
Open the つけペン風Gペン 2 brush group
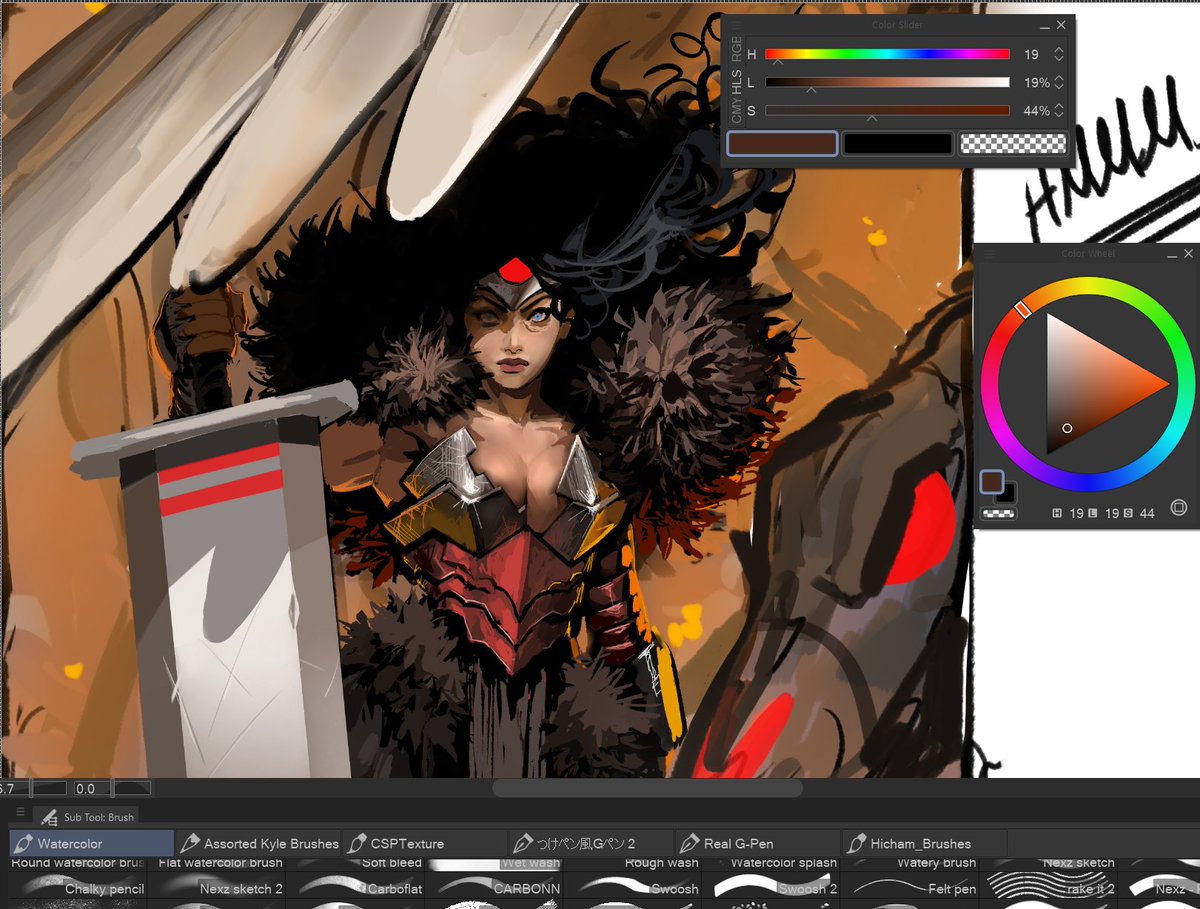point(592,844)
